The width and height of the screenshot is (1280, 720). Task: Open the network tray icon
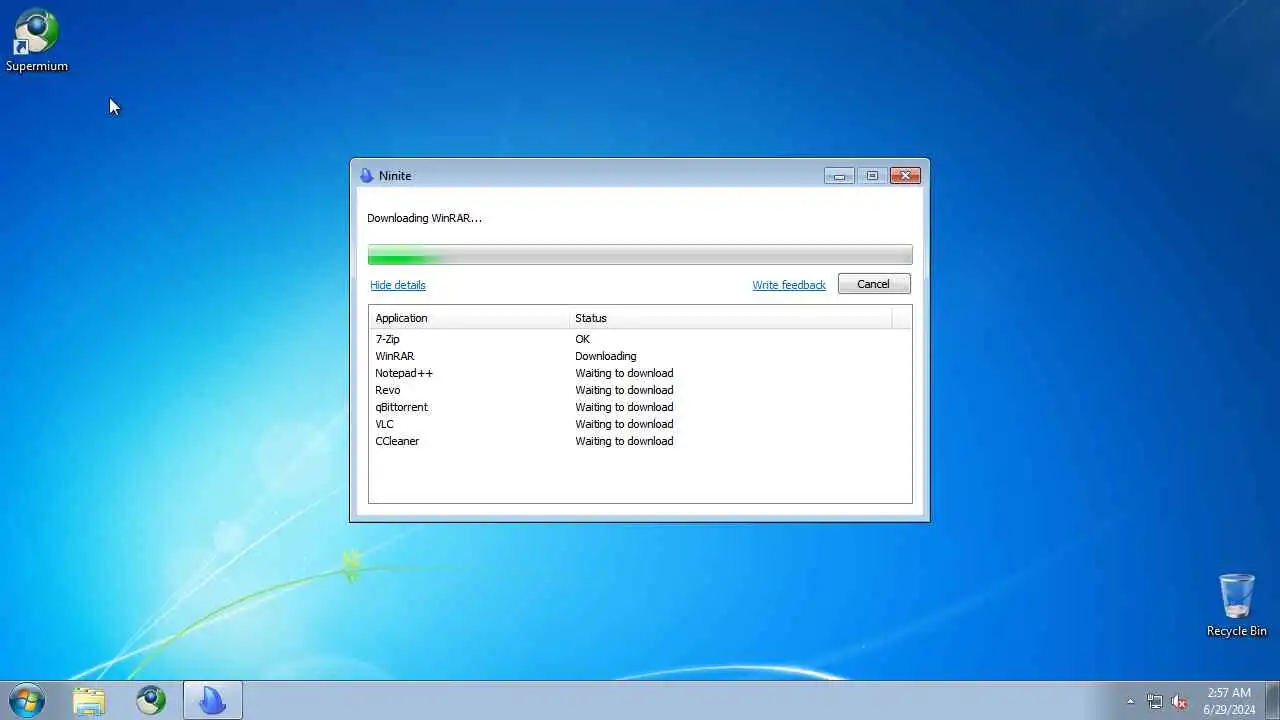point(1155,701)
